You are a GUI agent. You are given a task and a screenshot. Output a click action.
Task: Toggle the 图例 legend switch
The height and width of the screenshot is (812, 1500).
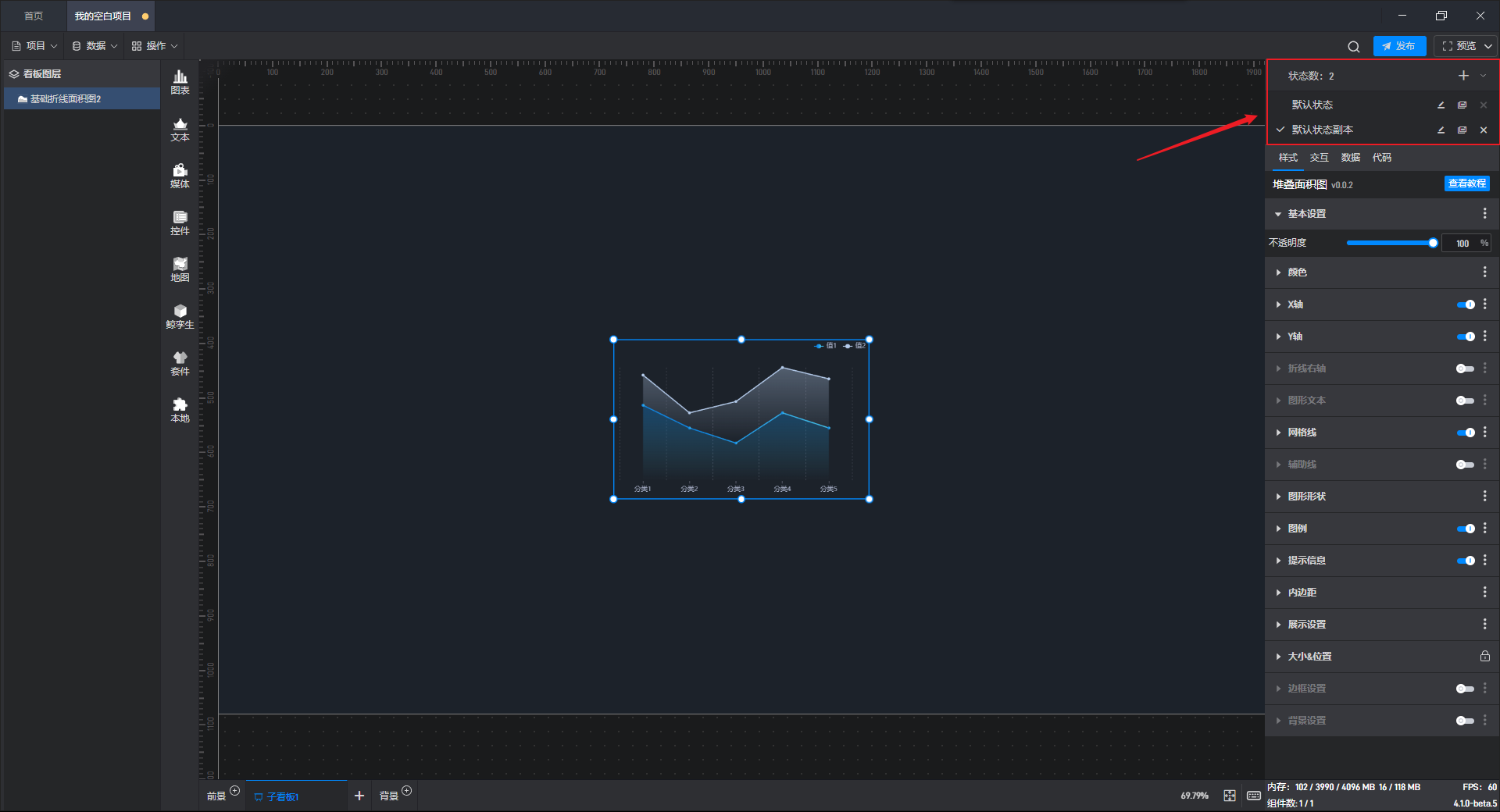[x=1466, y=529]
